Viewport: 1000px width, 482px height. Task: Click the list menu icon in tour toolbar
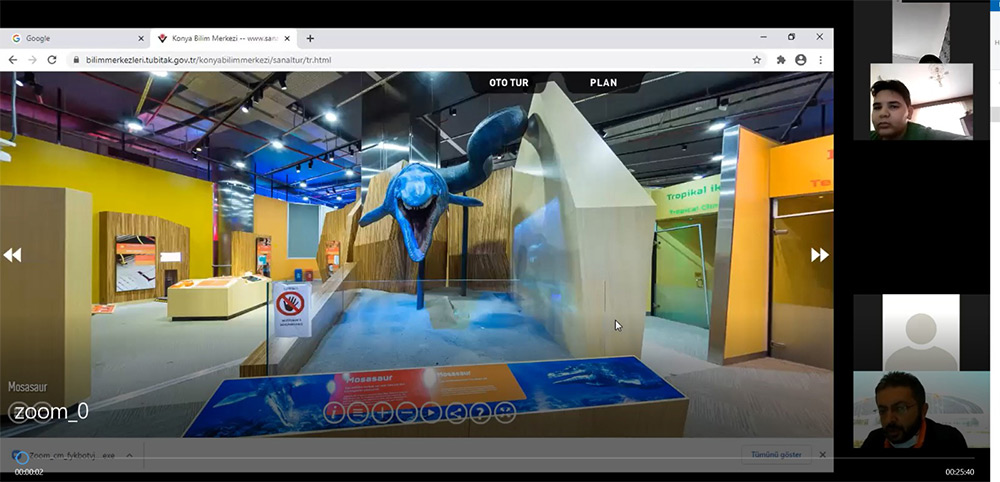click(x=358, y=412)
